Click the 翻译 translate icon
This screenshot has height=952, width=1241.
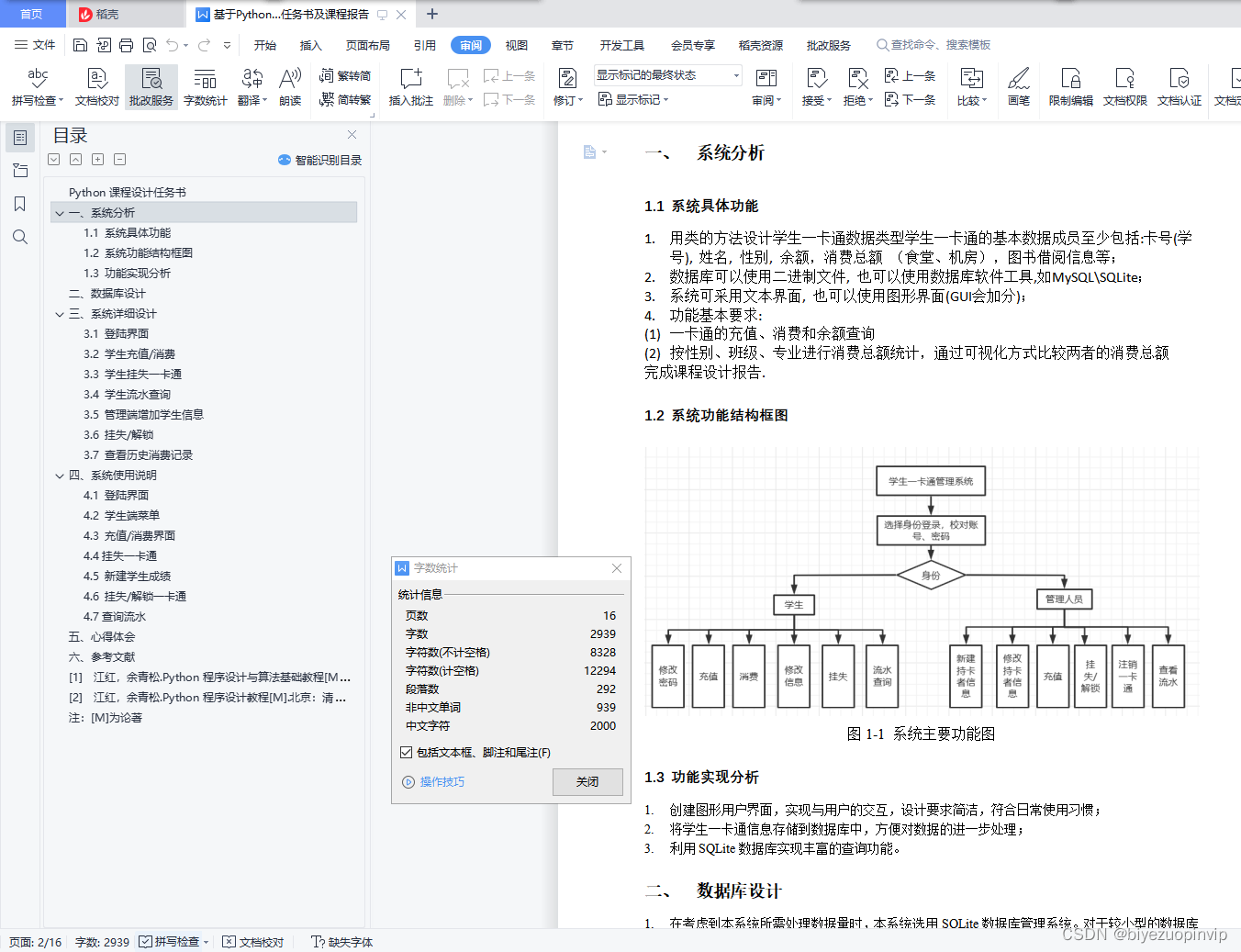(252, 78)
